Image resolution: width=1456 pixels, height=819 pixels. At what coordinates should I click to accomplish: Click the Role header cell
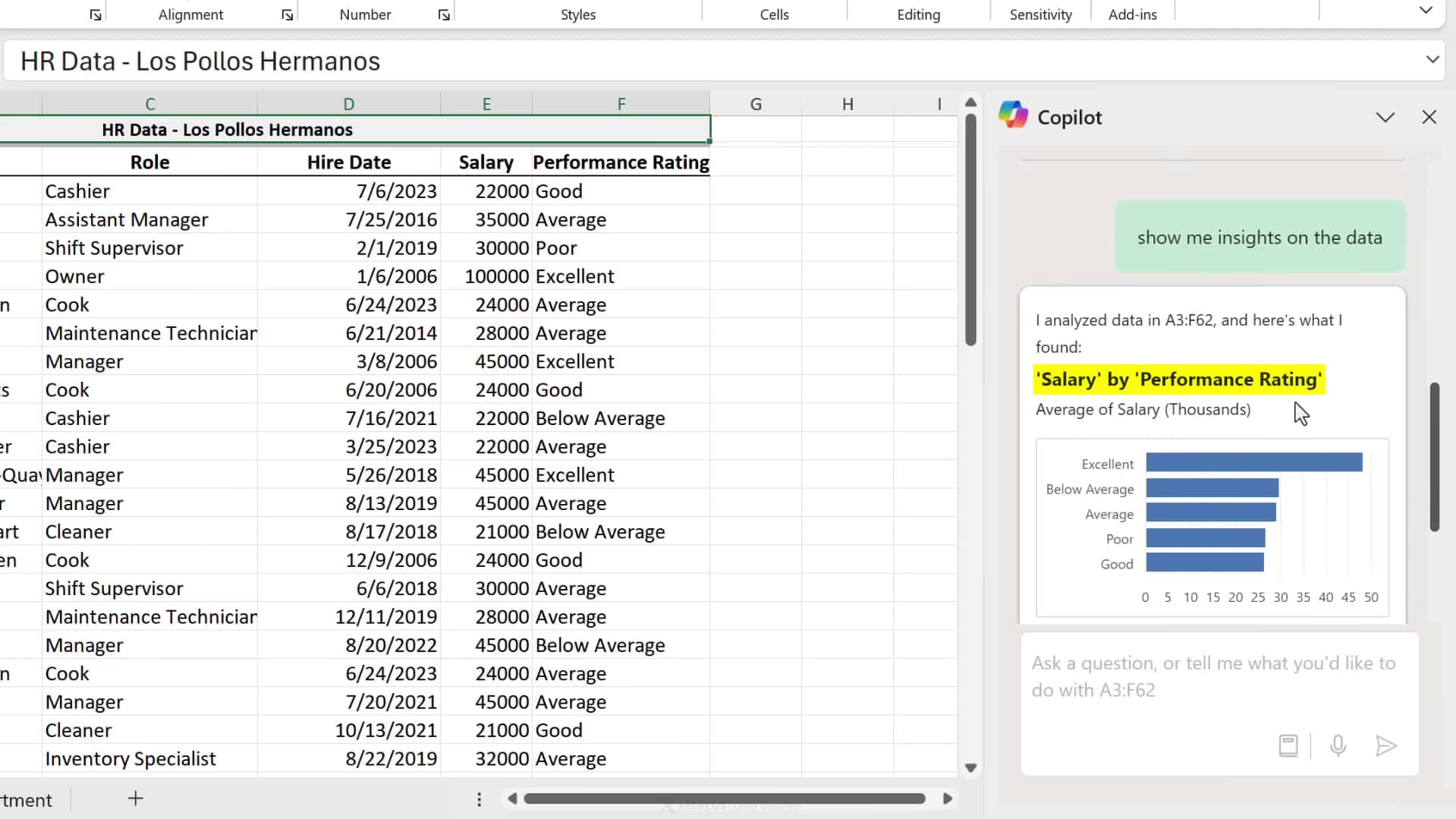pyautogui.click(x=149, y=162)
